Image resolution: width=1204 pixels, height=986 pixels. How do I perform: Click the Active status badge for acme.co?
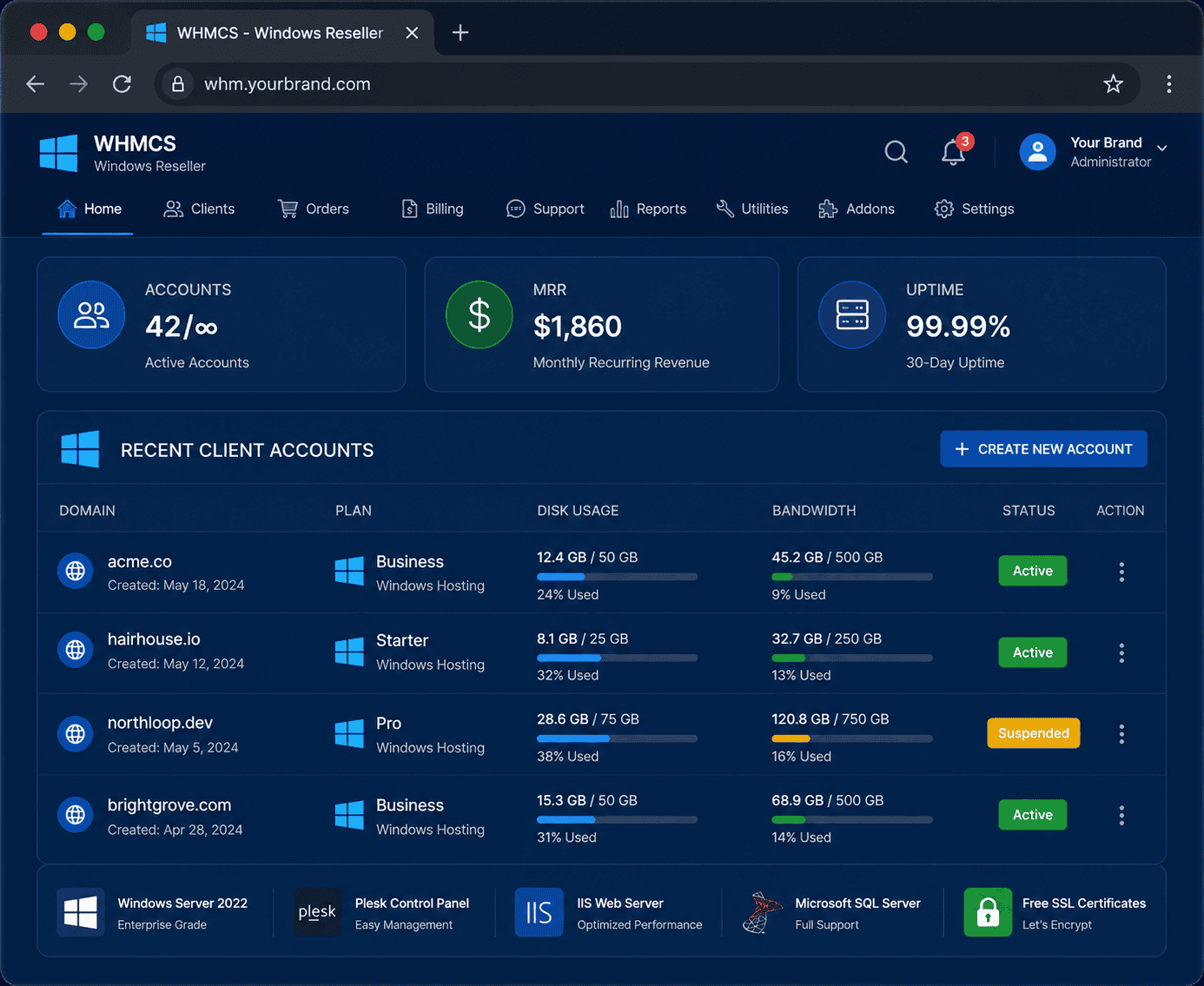point(1033,571)
